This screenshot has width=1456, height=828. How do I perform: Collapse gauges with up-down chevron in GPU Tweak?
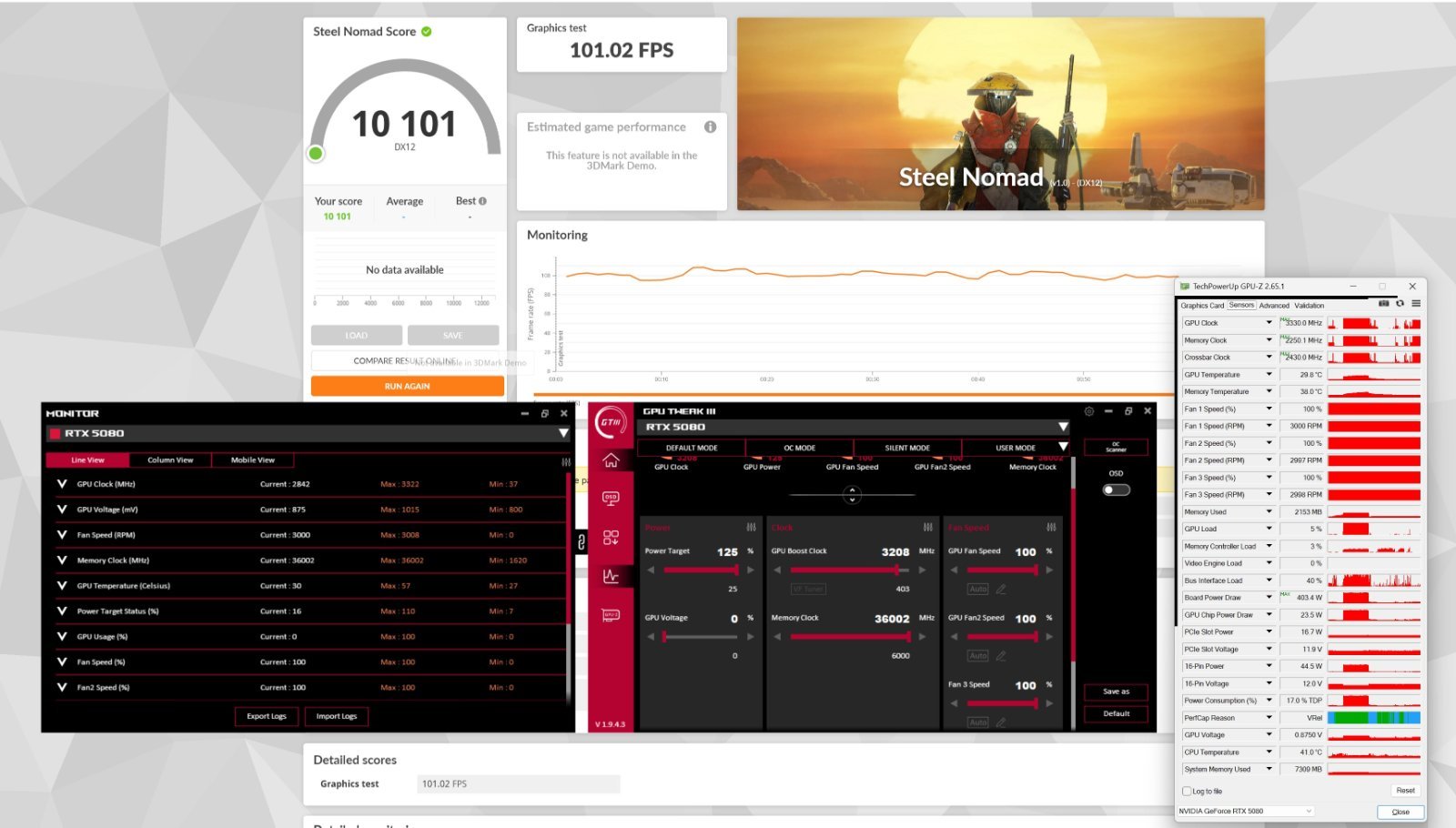pyautogui.click(x=852, y=494)
